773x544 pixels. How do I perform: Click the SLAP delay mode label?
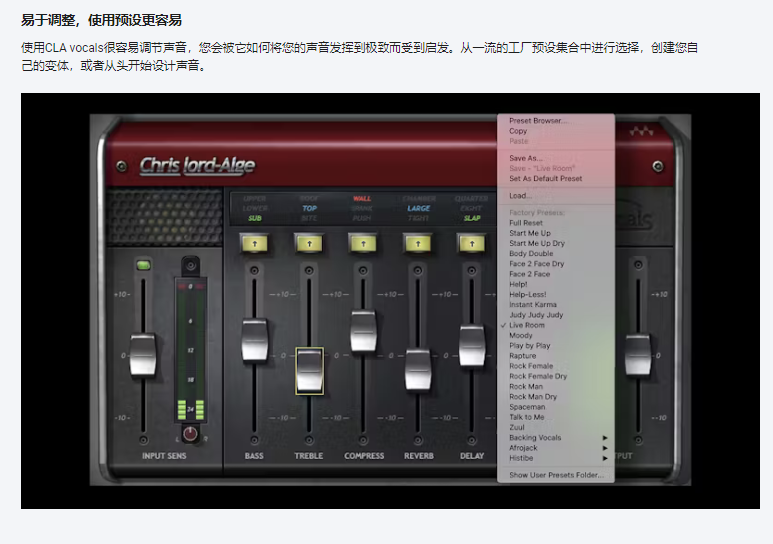click(x=472, y=218)
